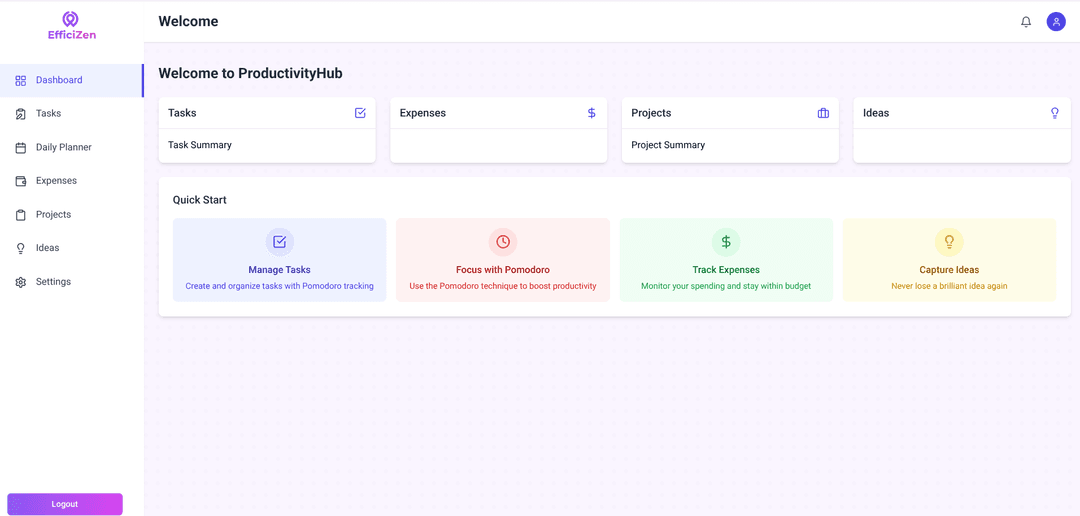Click the EfficiZen logo
The image size is (1080, 516).
tap(72, 26)
